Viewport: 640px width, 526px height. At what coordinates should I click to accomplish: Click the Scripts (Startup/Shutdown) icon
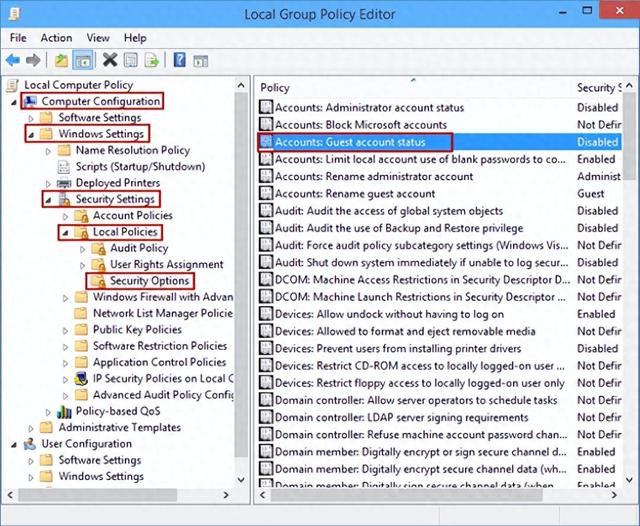64,166
